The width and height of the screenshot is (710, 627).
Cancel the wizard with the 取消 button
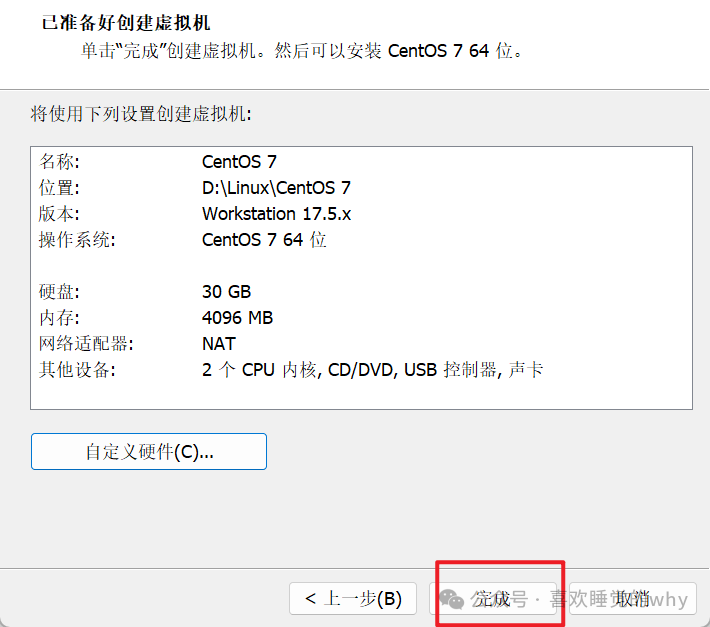pos(633,598)
